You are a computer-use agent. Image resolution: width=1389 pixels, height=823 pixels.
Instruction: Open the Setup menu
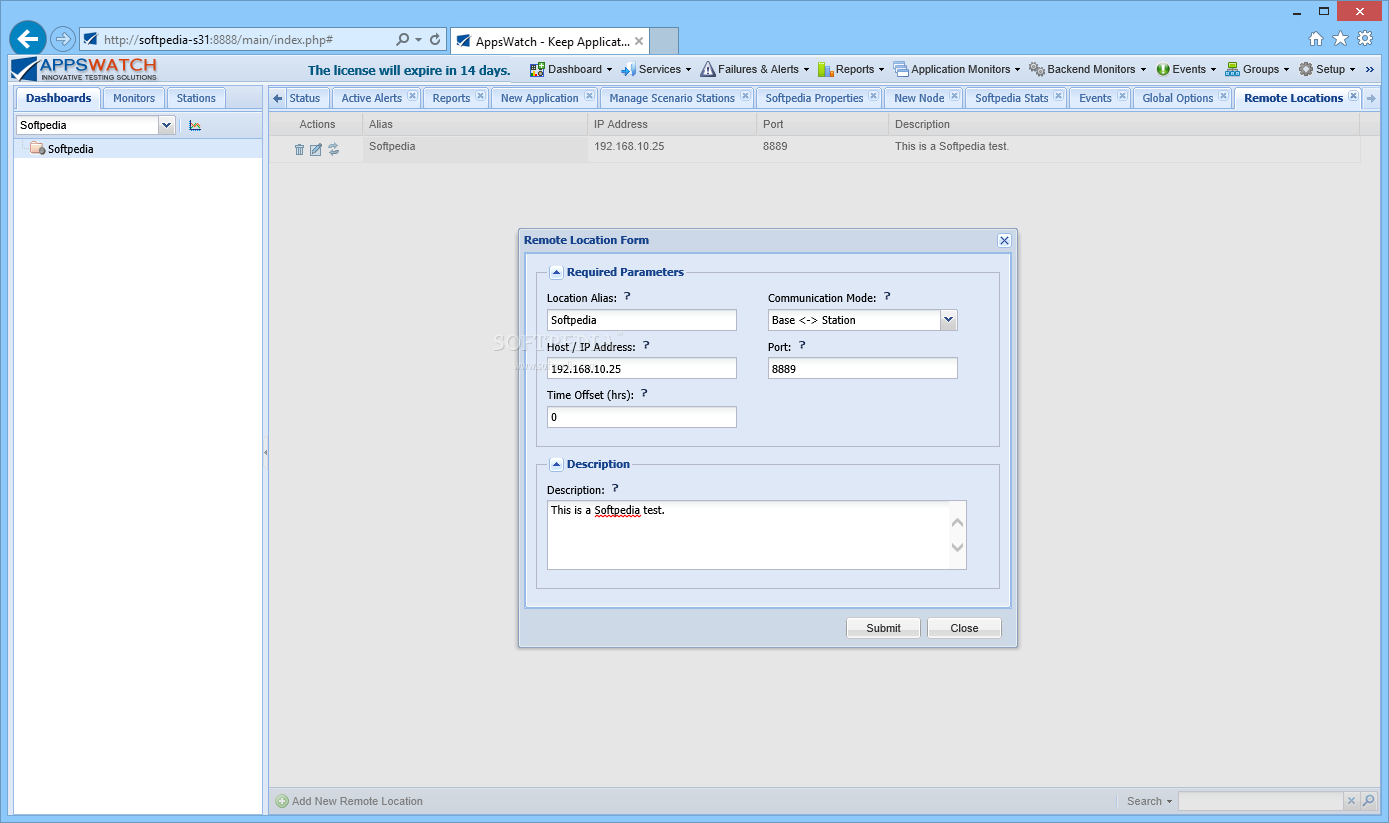[x=1327, y=69]
